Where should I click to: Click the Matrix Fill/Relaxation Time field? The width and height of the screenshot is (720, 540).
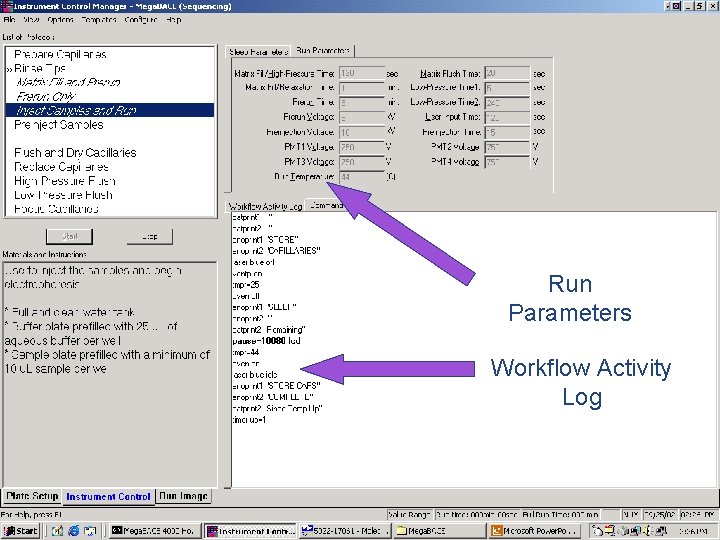click(x=362, y=88)
